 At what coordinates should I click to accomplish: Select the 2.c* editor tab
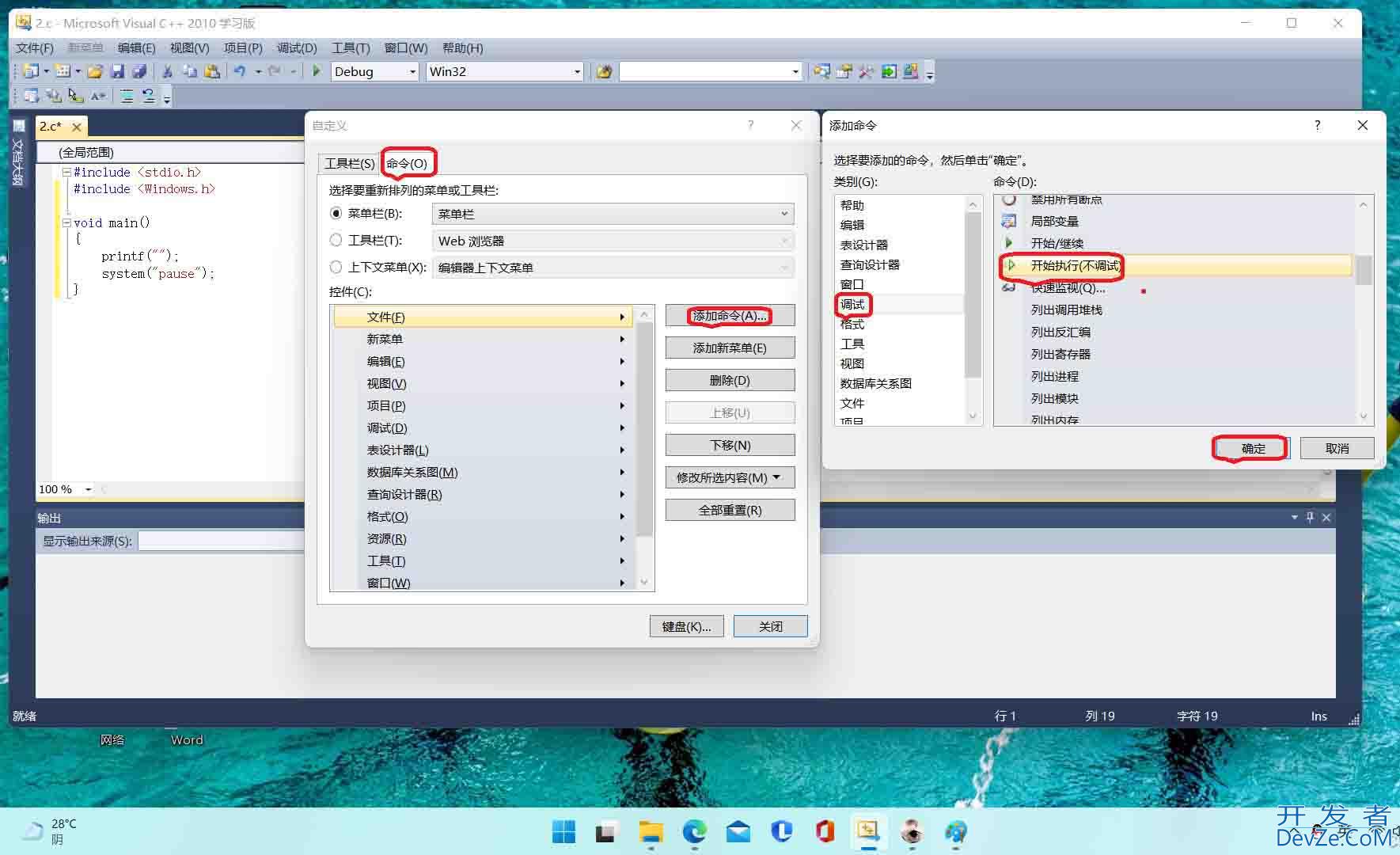[51, 127]
